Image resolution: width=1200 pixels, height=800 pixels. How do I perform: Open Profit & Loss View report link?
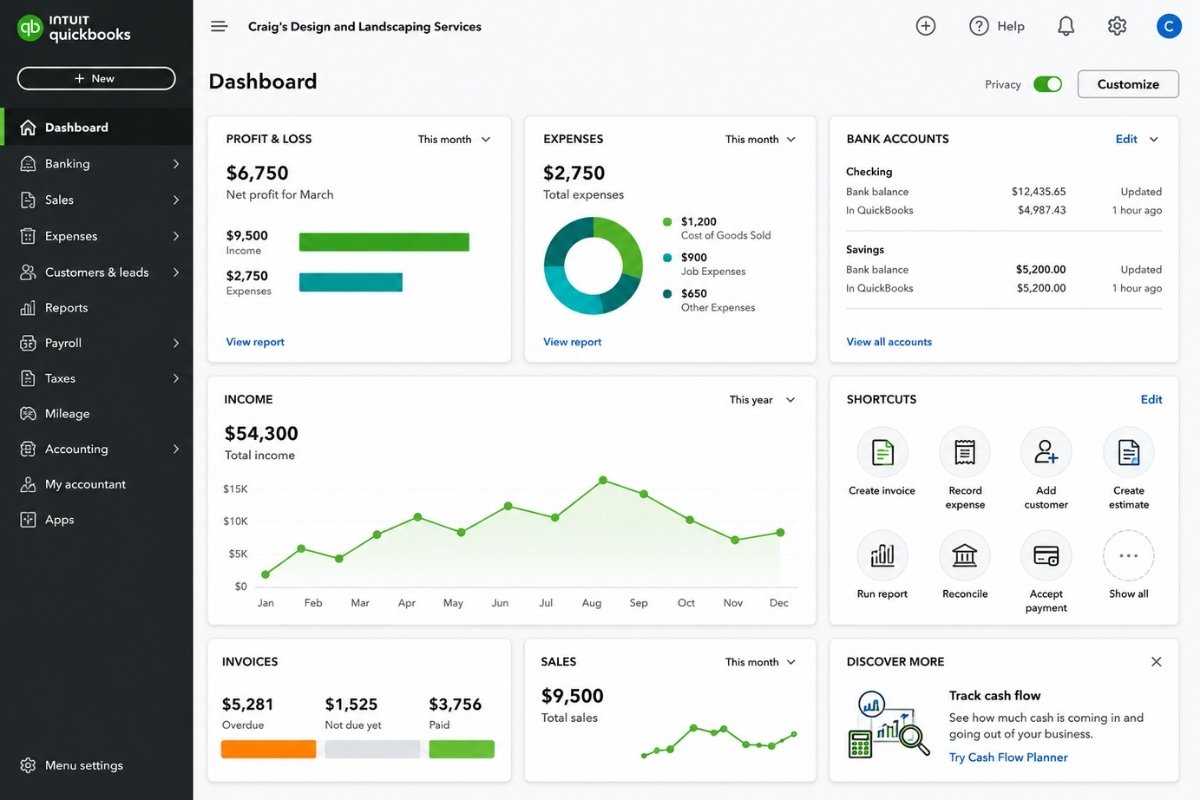point(255,342)
